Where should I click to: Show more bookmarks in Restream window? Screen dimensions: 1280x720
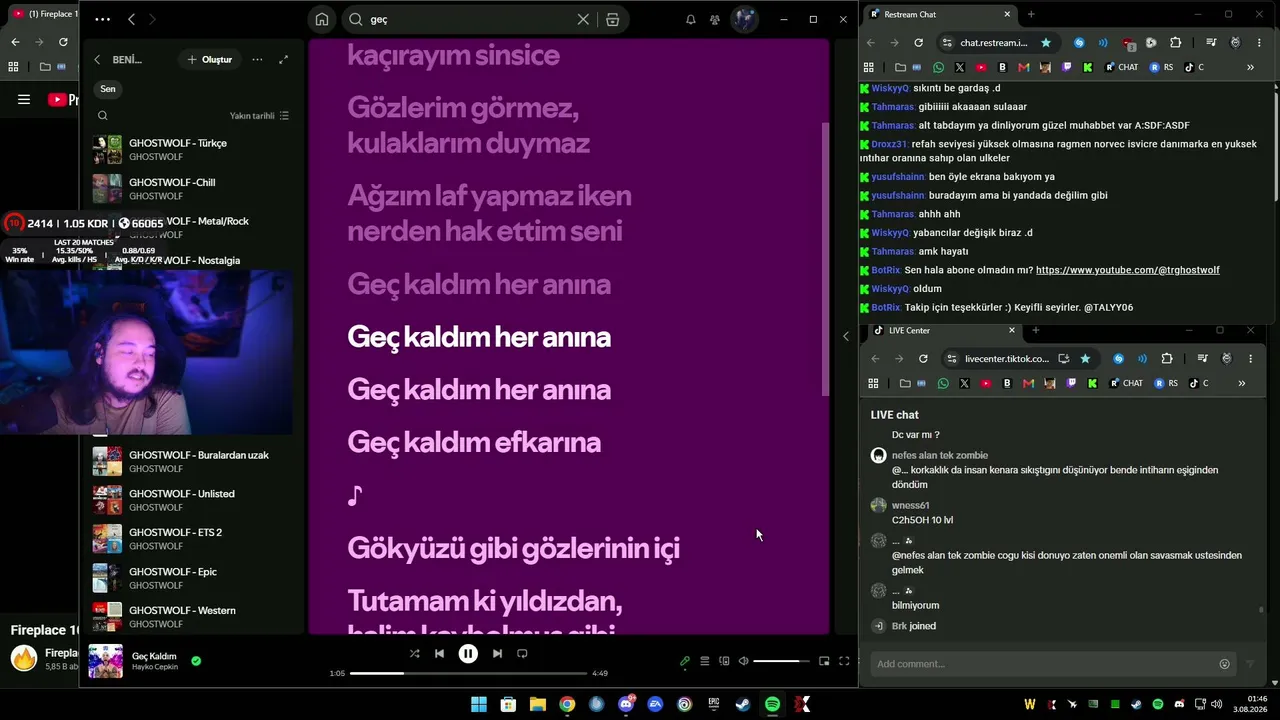[1250, 67]
